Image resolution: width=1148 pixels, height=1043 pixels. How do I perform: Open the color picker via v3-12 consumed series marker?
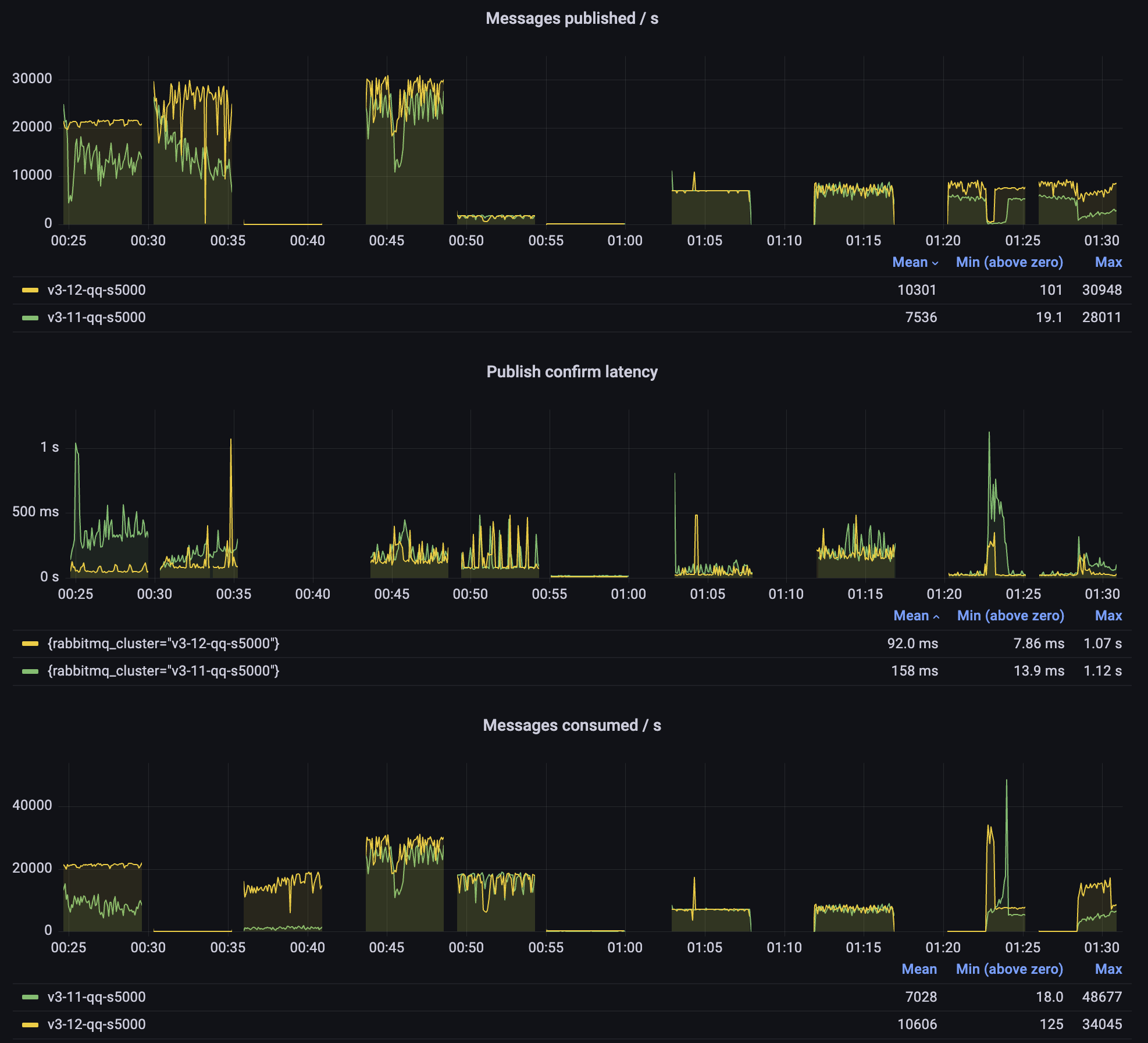pyautogui.click(x=31, y=1025)
